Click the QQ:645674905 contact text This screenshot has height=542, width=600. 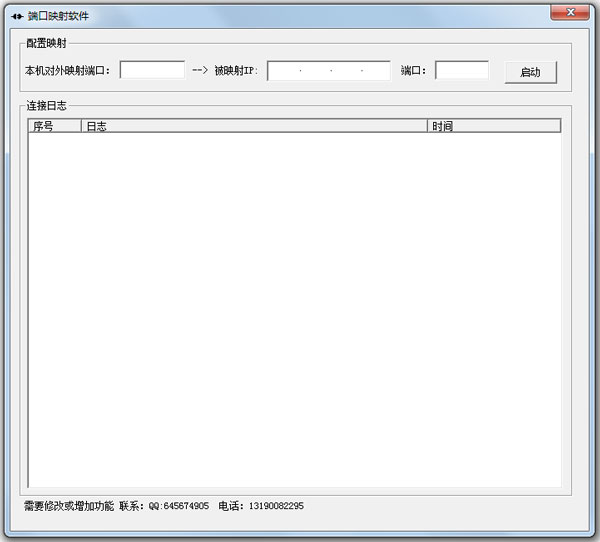coord(178,506)
